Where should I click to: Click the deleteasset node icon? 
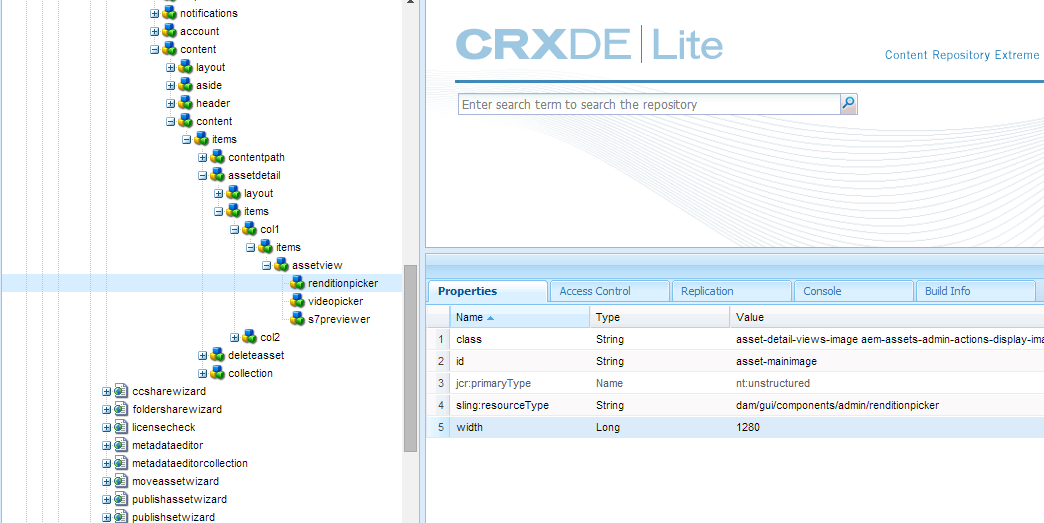pyautogui.click(x=218, y=355)
